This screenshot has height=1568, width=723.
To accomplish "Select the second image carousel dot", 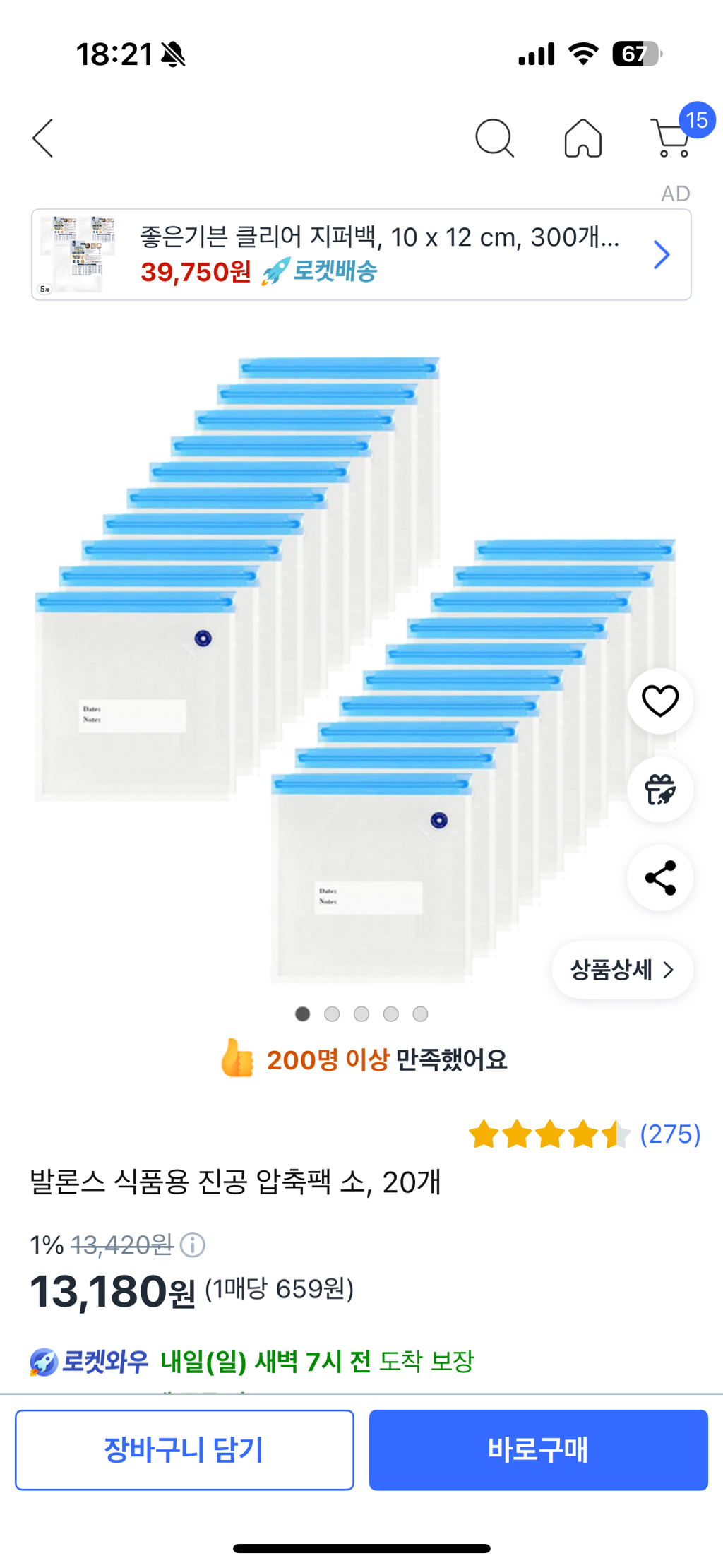I will pos(332,1014).
